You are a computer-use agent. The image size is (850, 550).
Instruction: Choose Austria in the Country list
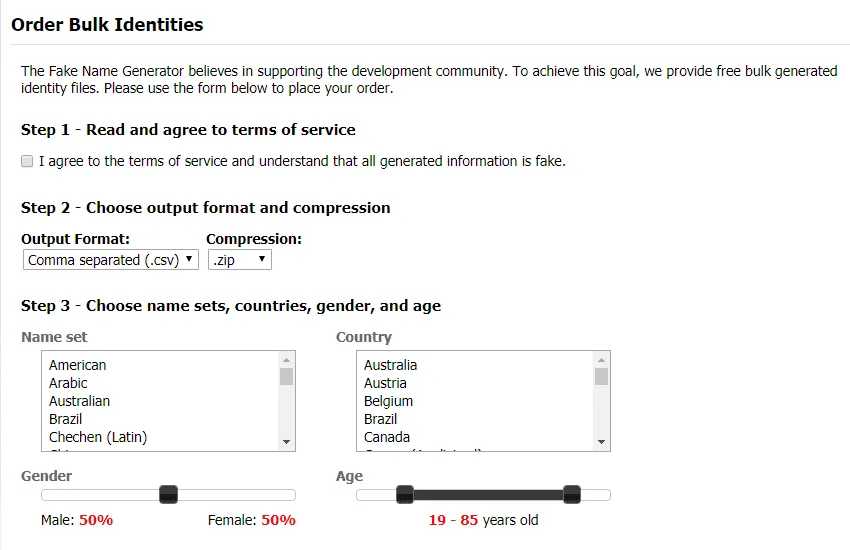tap(385, 383)
